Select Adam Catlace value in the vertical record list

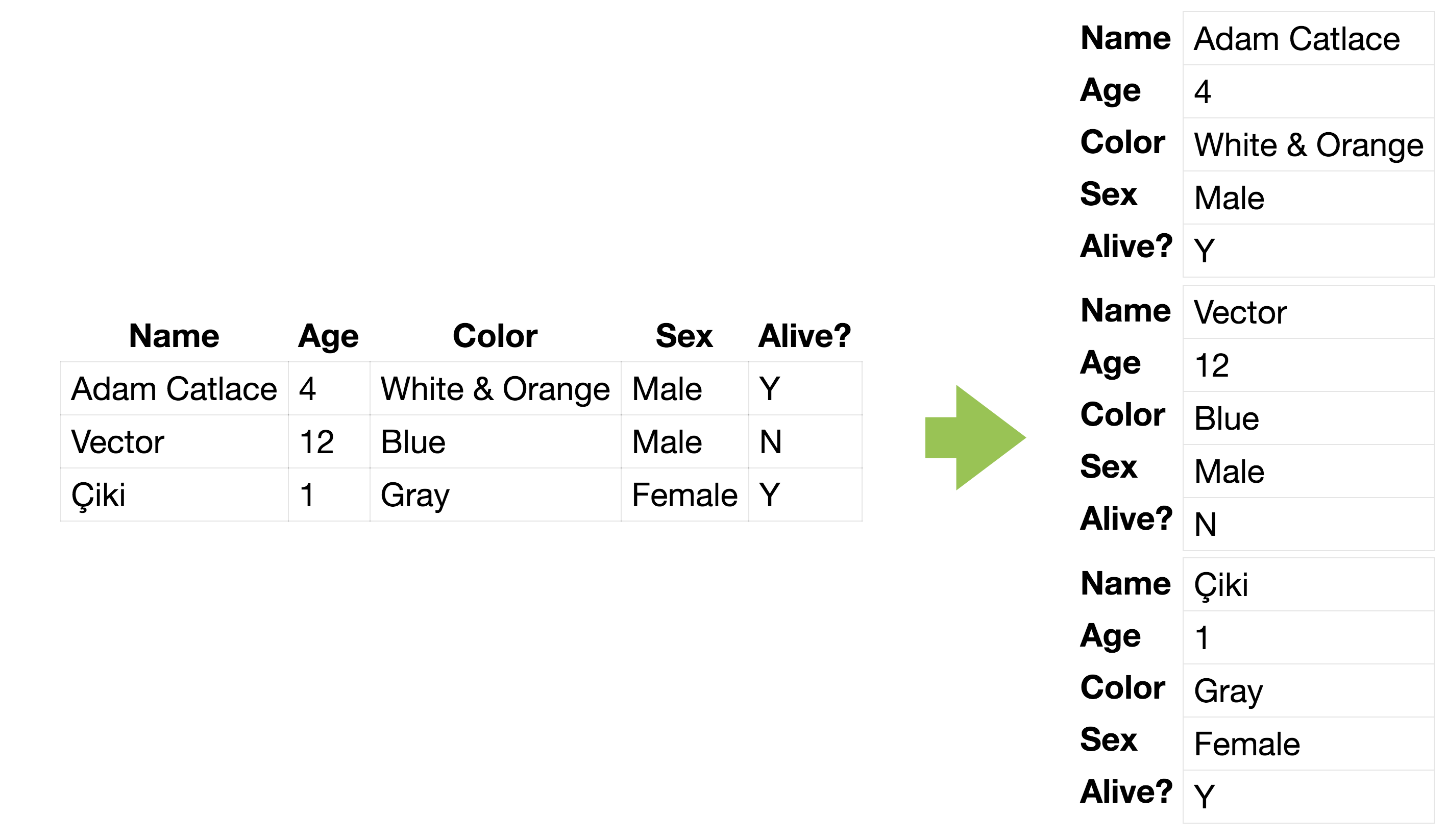click(1296, 39)
